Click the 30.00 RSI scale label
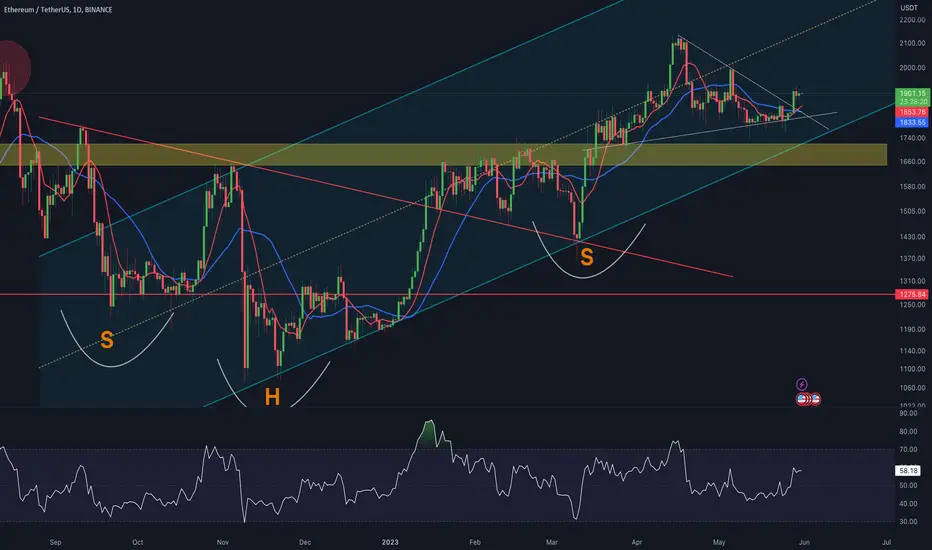 908,522
